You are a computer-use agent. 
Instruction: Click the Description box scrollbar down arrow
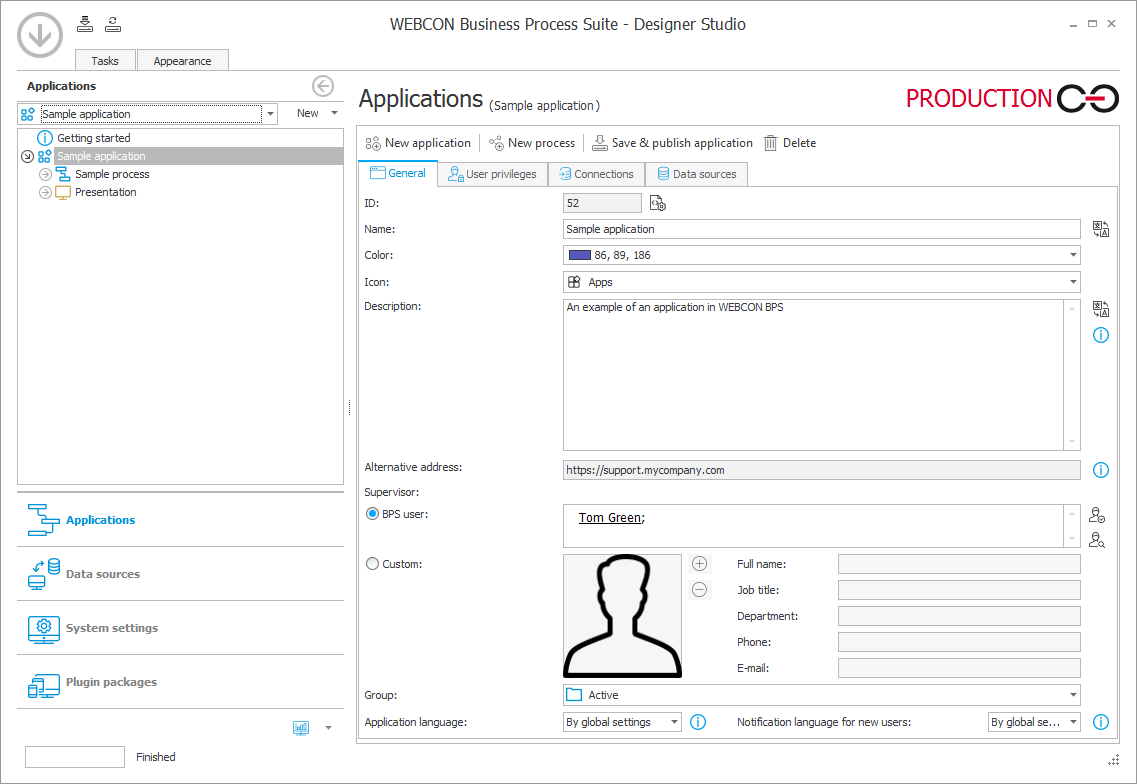tap(1072, 442)
